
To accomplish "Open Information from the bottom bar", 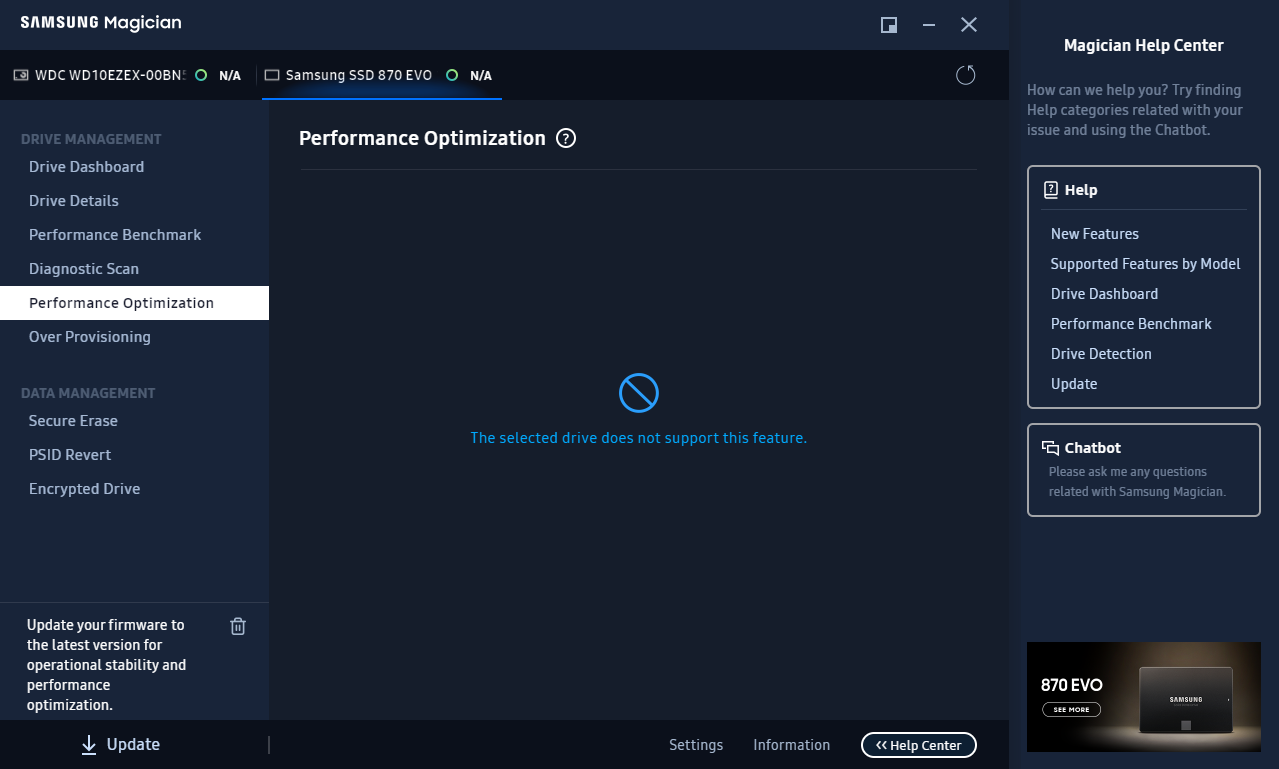I will point(791,745).
